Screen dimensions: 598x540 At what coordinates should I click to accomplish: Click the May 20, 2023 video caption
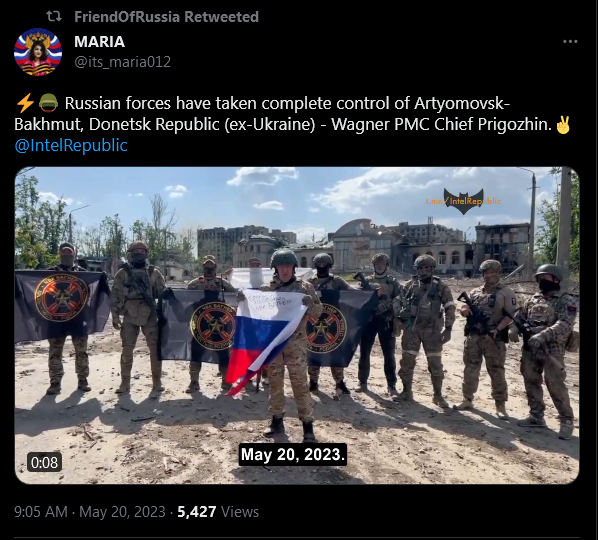pos(293,455)
